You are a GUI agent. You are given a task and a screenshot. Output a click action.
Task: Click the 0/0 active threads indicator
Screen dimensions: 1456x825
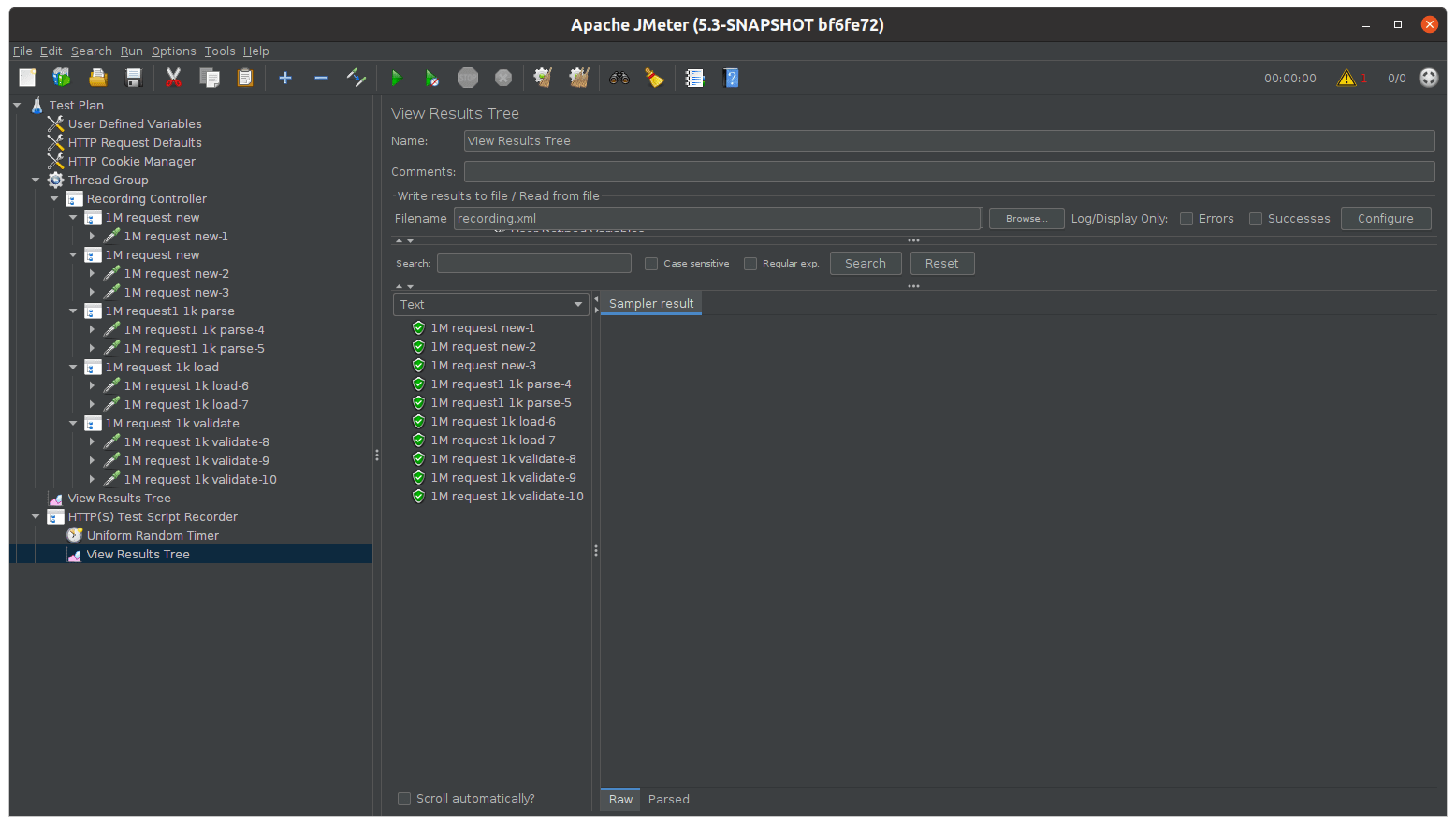[x=1396, y=78]
